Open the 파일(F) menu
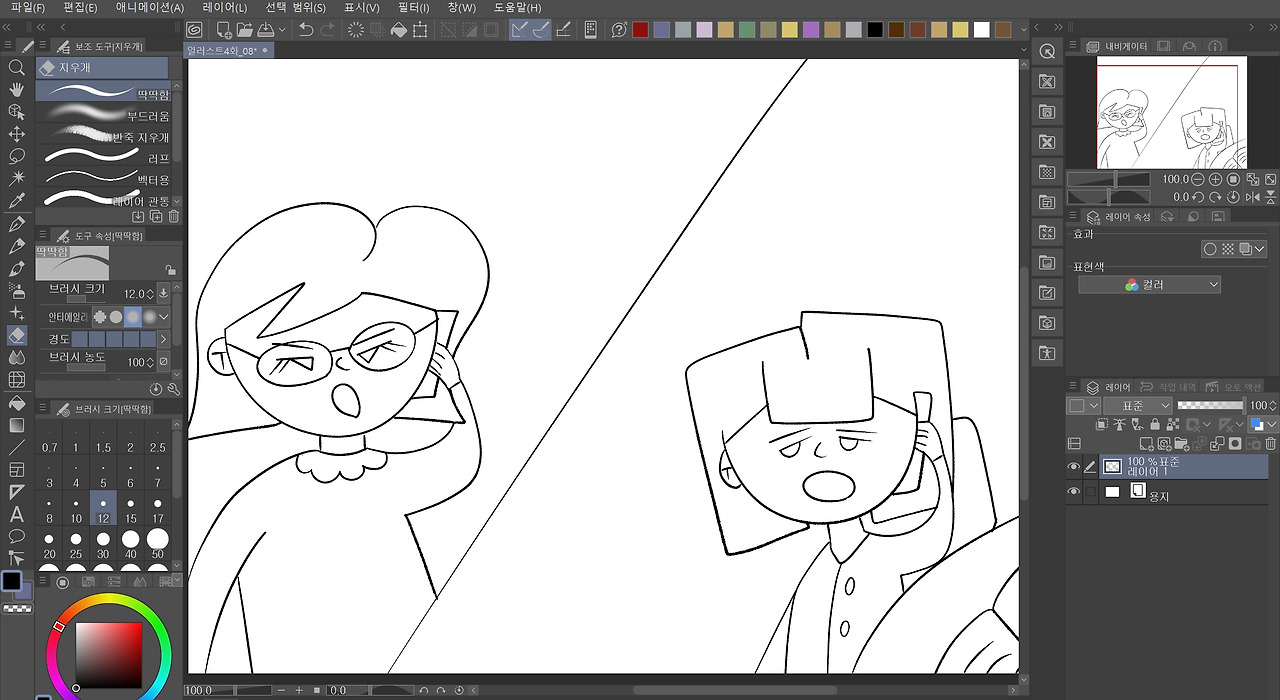 coord(28,8)
